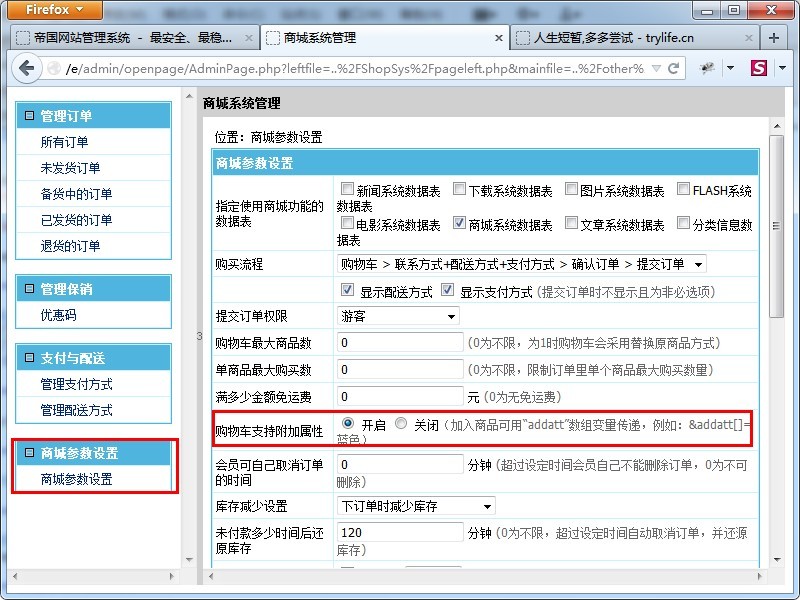This screenshot has width=800, height=600.
Task: Click 会员可自己取消订单的时间 input field
Action: pyautogui.click(x=400, y=464)
